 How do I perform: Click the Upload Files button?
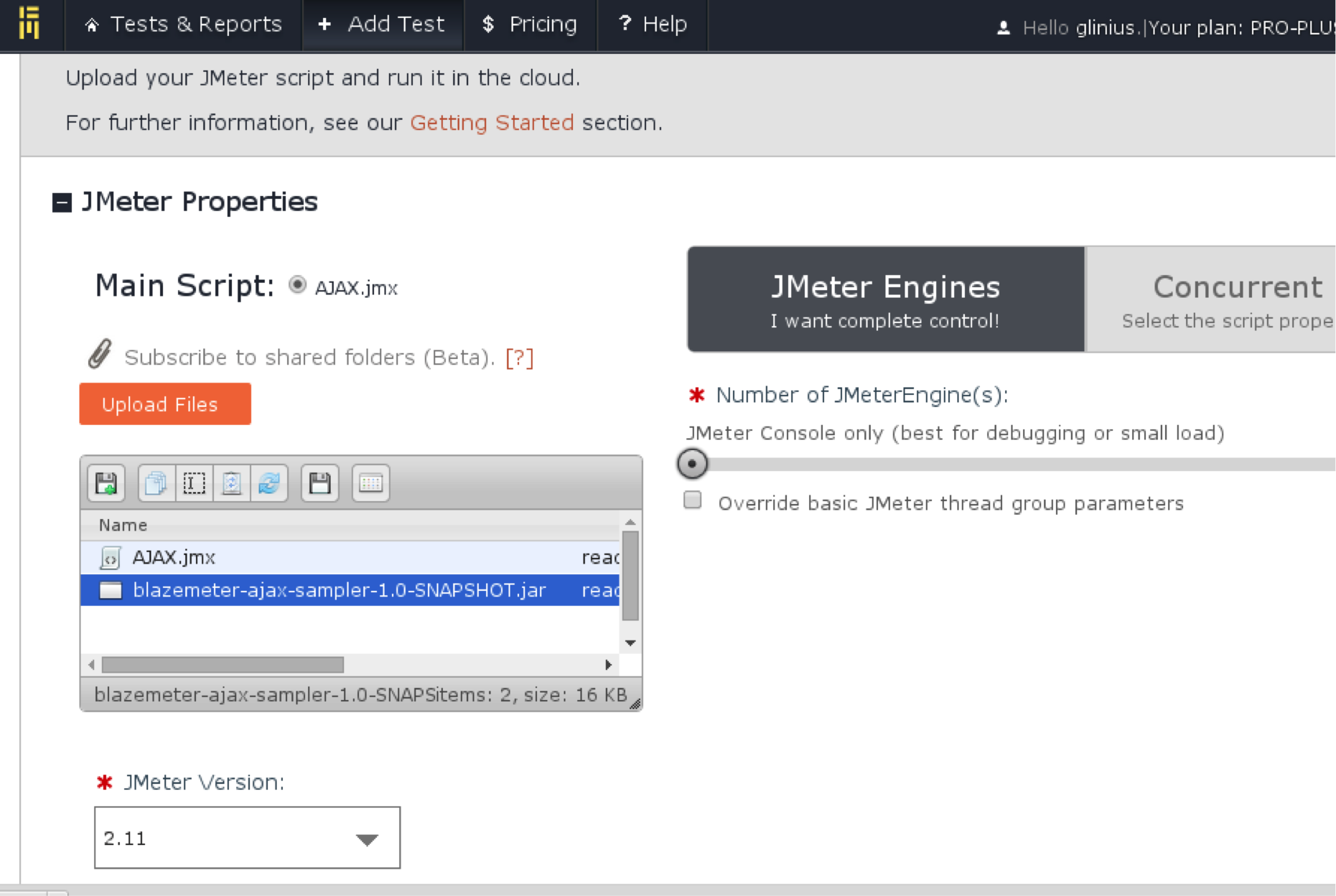tap(165, 404)
